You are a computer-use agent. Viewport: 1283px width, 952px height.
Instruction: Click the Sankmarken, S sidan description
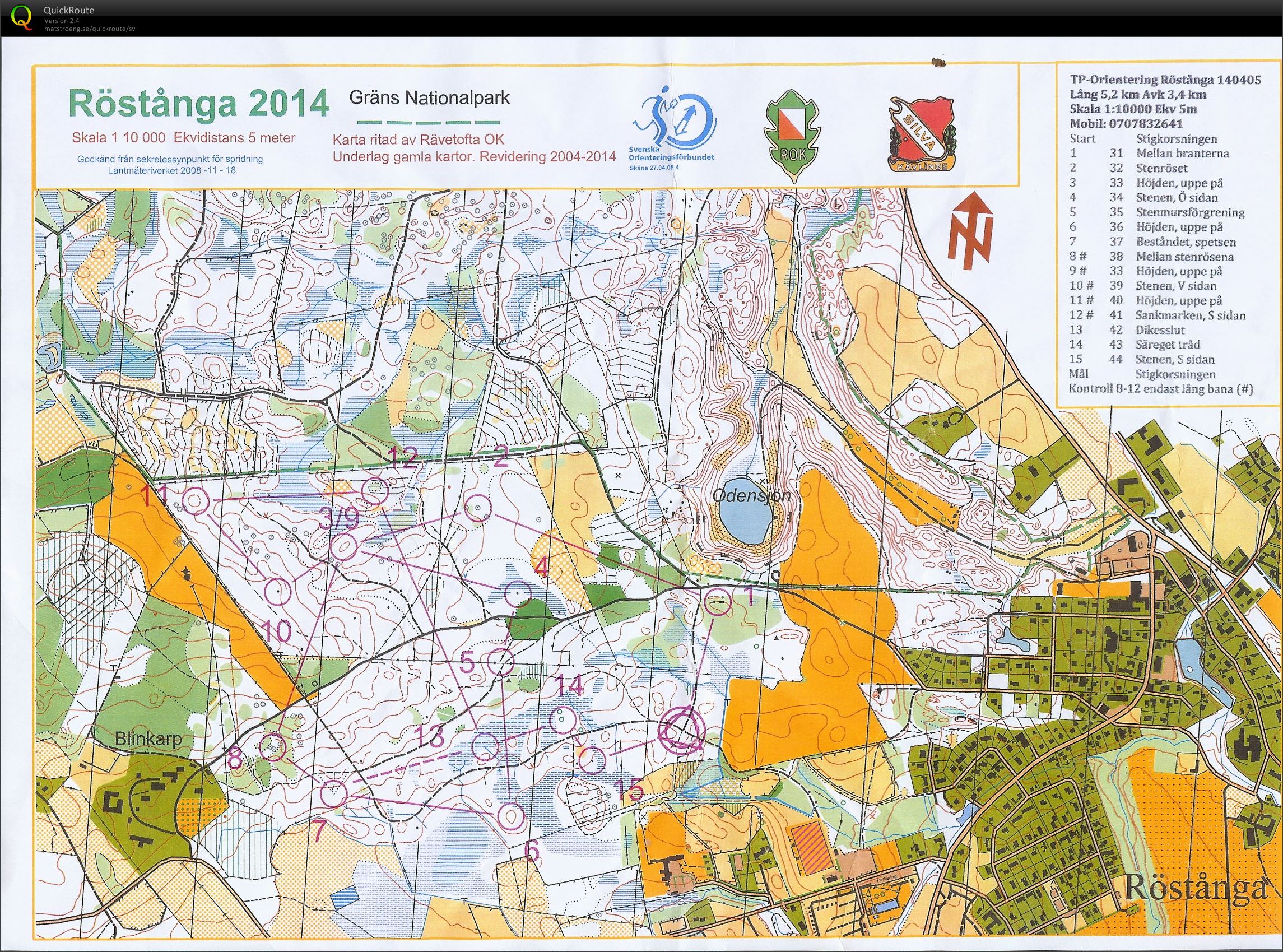[x=1190, y=315]
